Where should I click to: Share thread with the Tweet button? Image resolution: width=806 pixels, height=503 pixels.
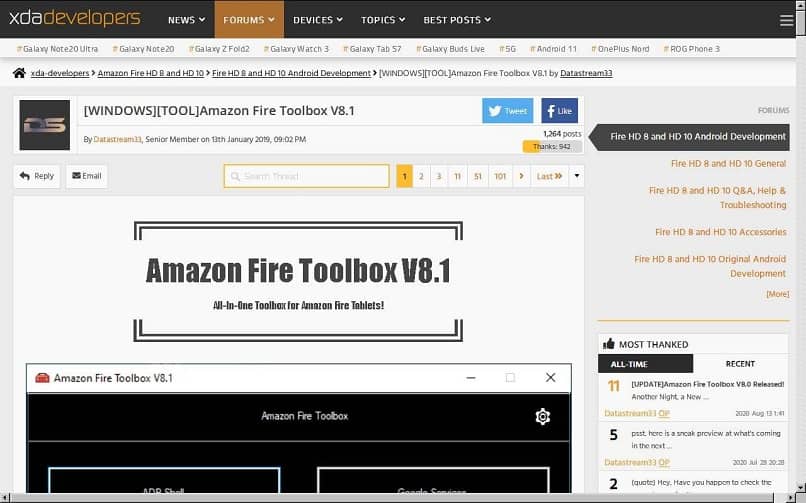(x=507, y=110)
